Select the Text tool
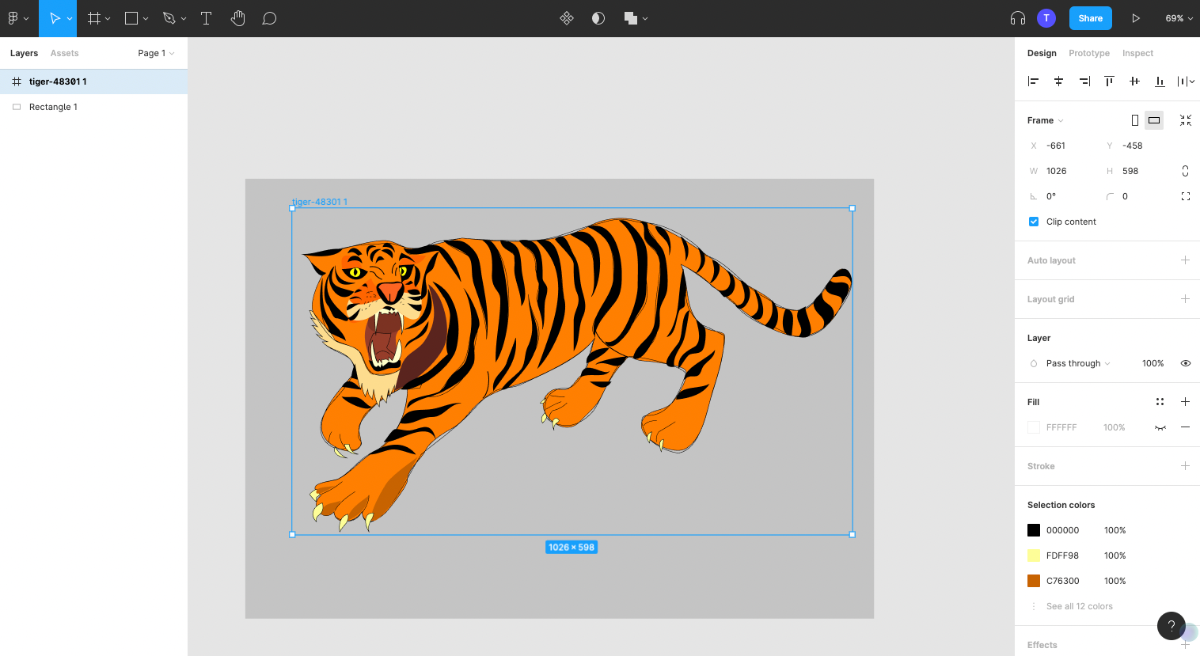The image size is (1200, 656). pos(206,17)
